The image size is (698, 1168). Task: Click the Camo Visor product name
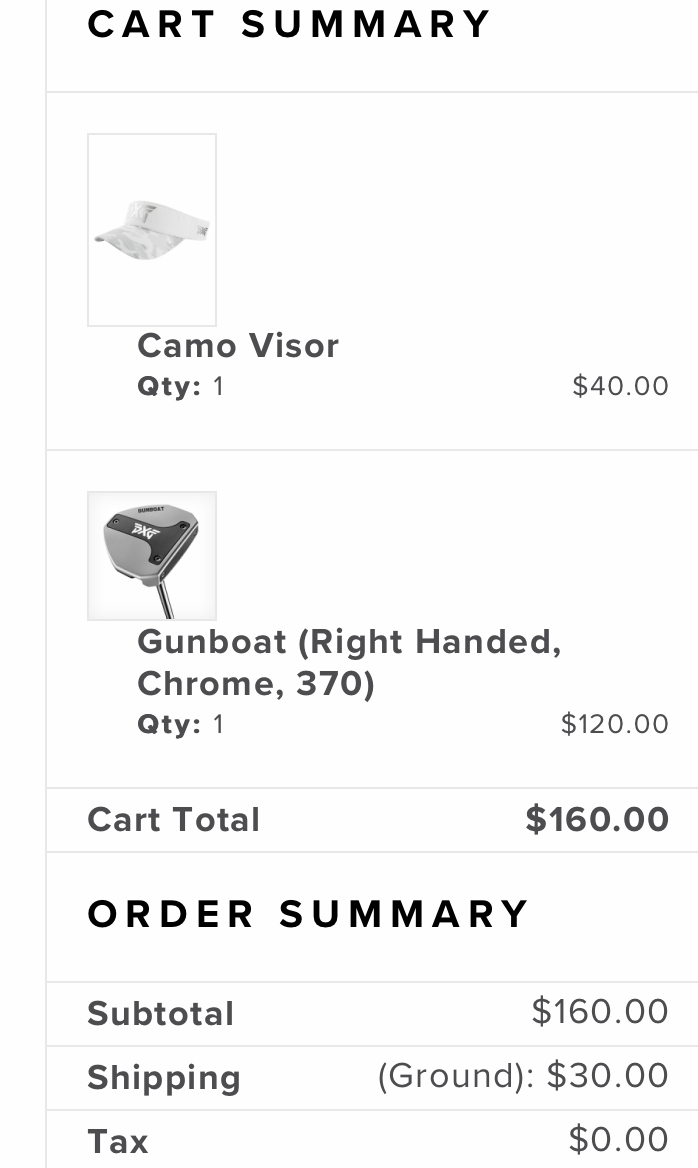(238, 346)
